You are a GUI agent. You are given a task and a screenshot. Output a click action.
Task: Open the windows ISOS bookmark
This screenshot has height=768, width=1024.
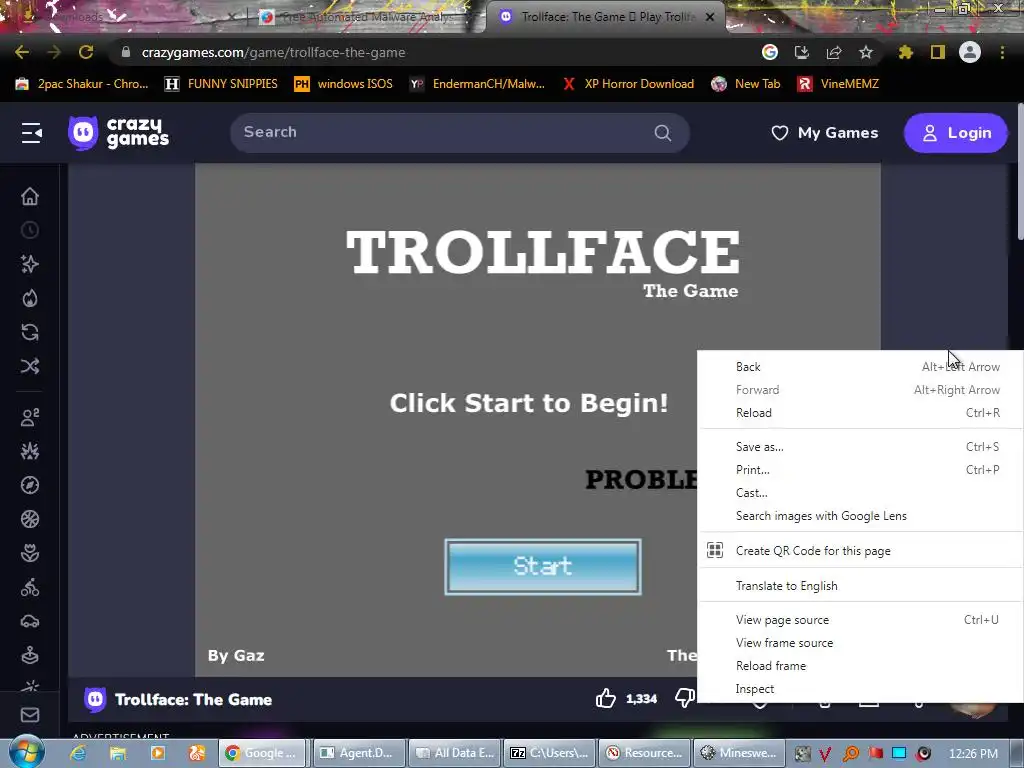point(344,84)
